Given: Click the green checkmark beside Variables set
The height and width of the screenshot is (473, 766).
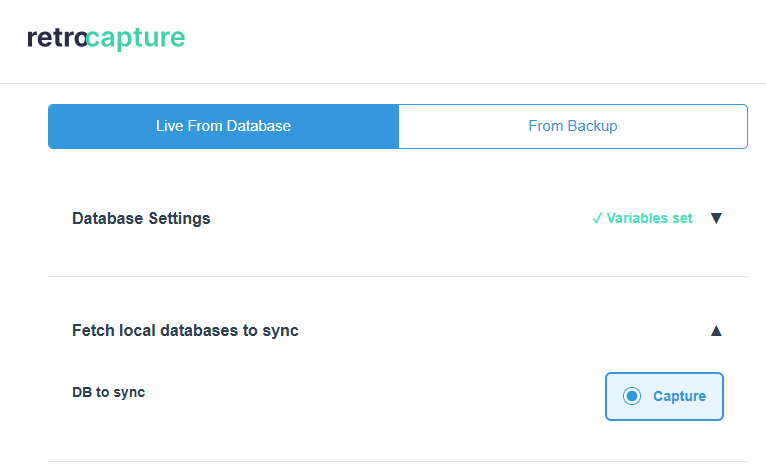Looking at the screenshot, I should 597,218.
